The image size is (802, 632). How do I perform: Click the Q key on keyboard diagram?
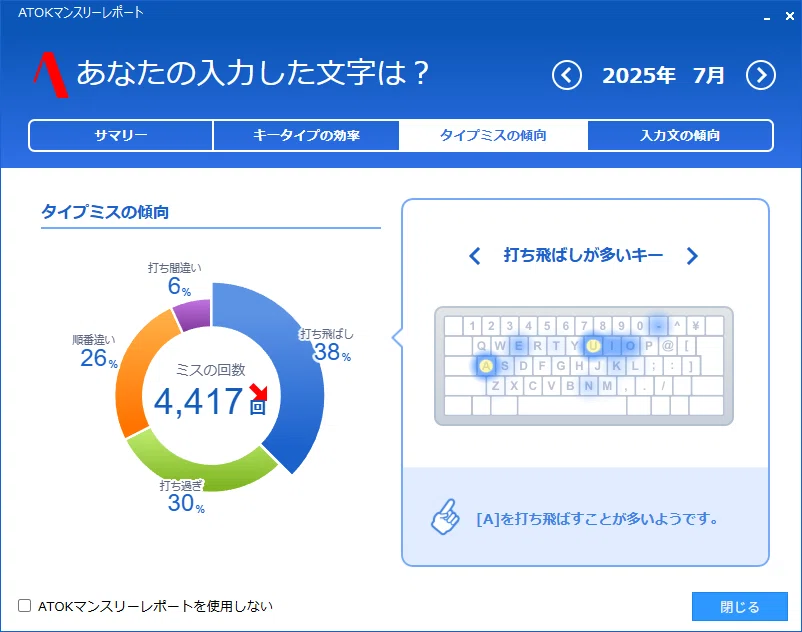tap(481, 346)
